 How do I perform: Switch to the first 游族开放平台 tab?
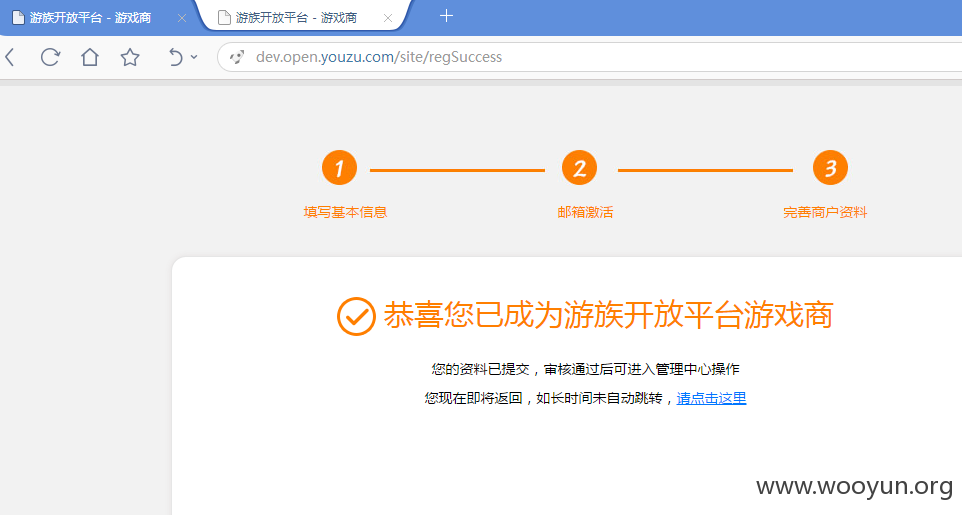[x=90, y=18]
